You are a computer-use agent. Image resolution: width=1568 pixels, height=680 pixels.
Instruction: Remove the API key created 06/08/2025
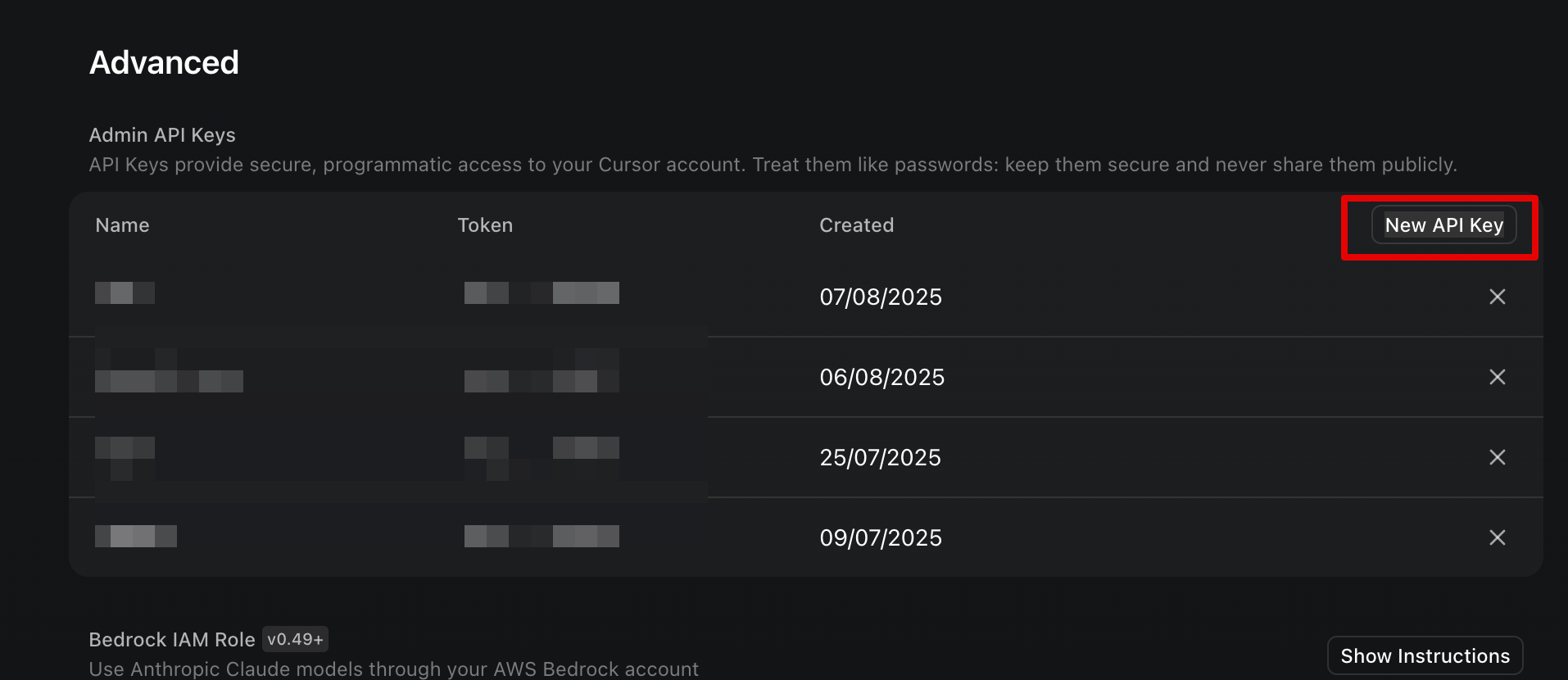1497,377
